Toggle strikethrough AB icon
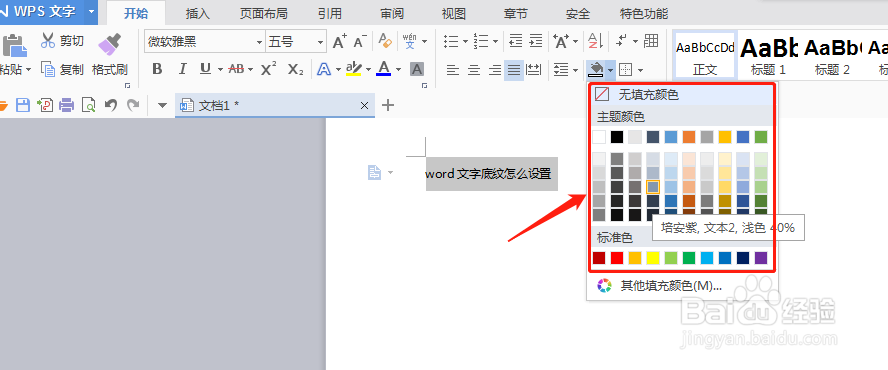 point(236,69)
